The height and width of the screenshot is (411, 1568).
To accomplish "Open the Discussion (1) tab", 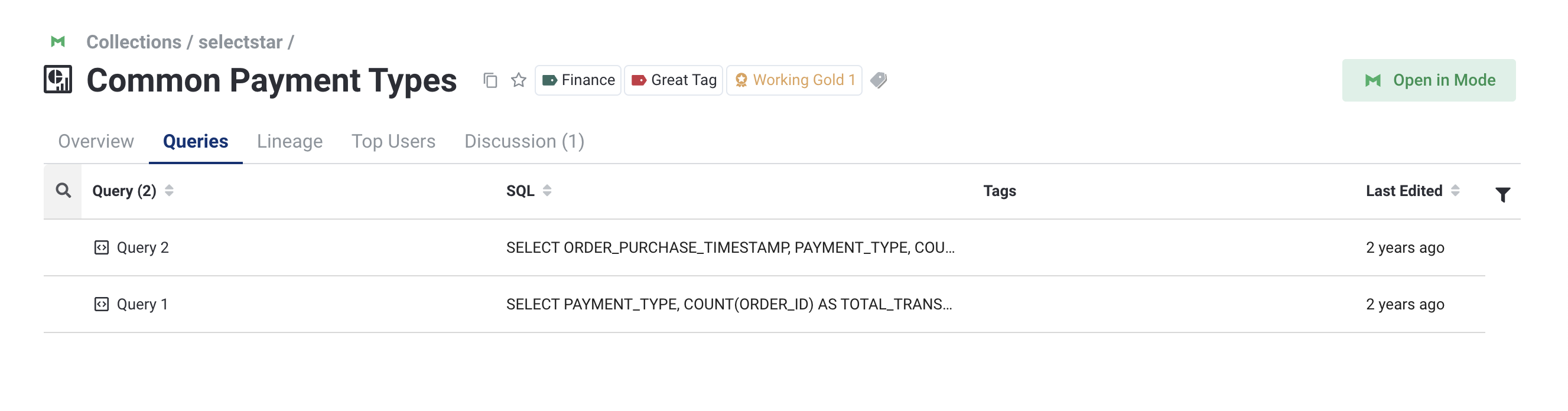I will [x=524, y=141].
